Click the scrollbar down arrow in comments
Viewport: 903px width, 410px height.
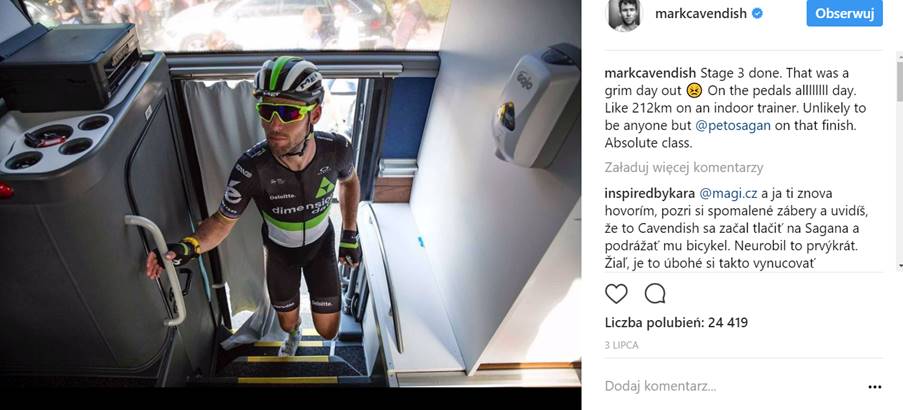pos(900,266)
